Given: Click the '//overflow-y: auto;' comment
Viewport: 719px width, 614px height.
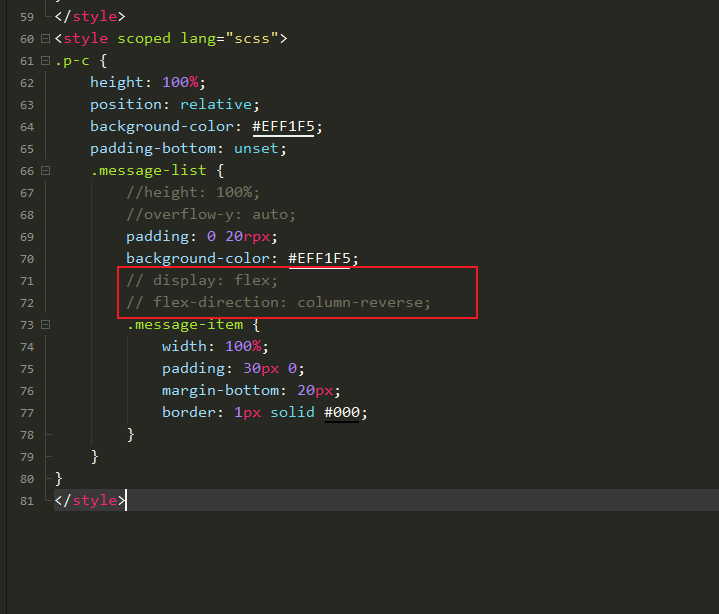Looking at the screenshot, I should [211, 215].
